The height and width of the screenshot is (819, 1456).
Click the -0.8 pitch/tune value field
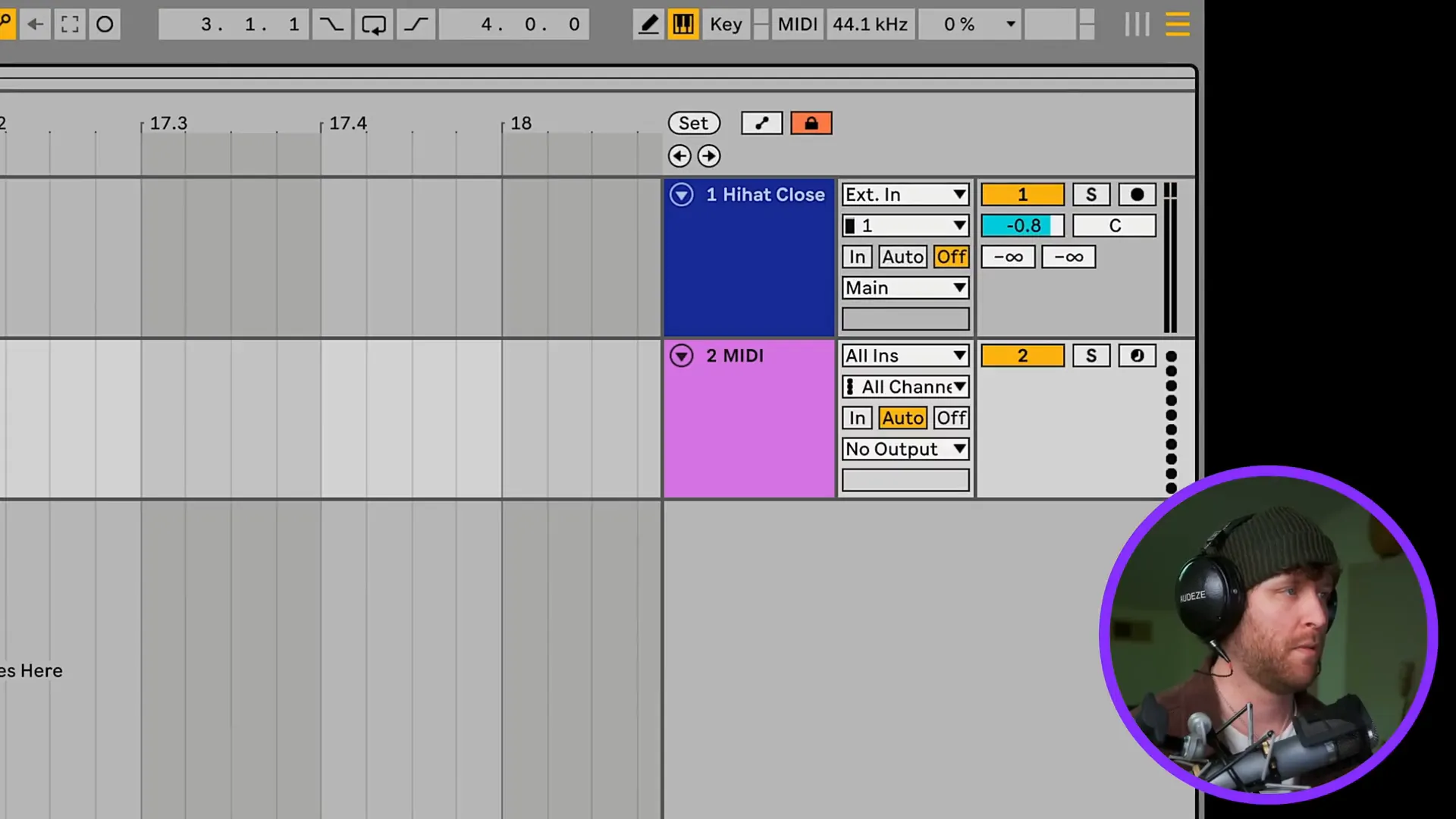tap(1022, 226)
